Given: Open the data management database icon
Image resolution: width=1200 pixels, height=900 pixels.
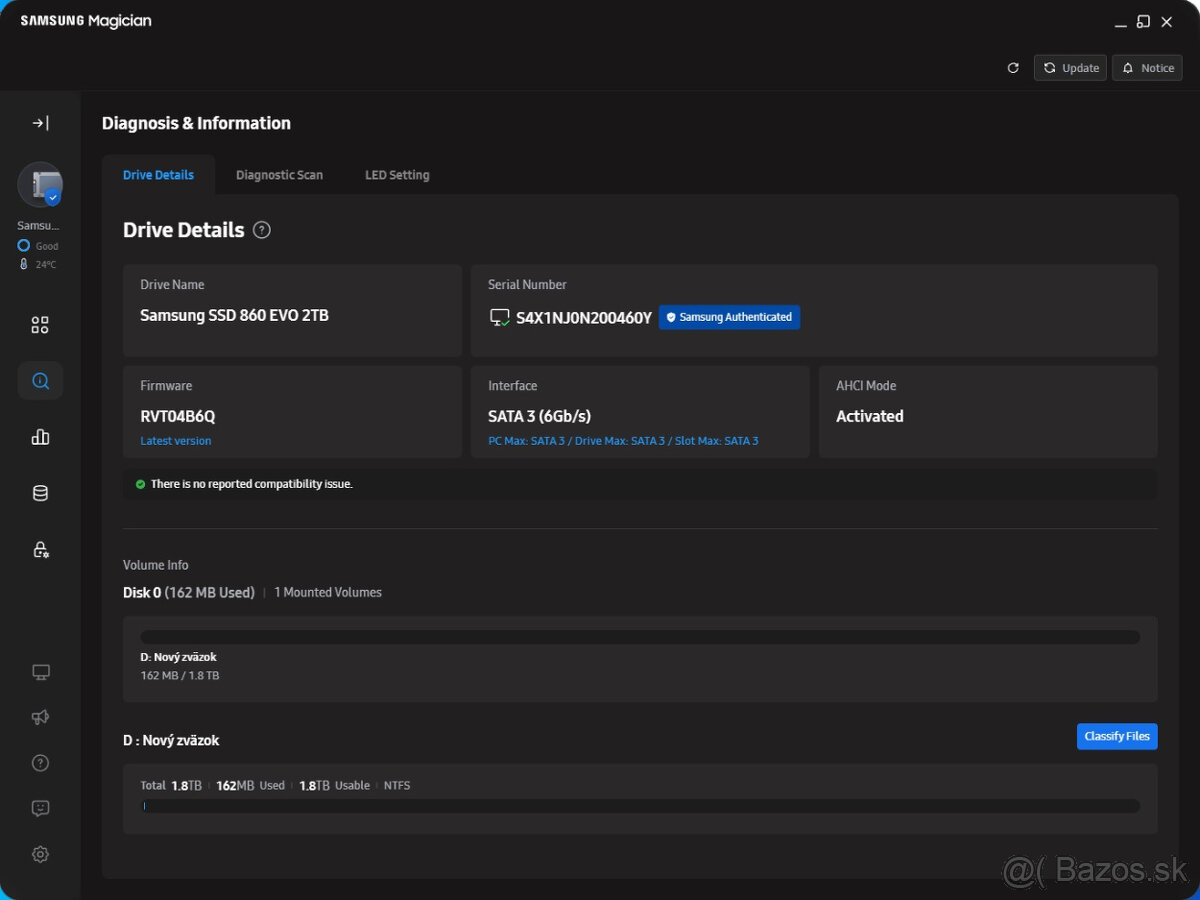Looking at the screenshot, I should (x=40, y=493).
